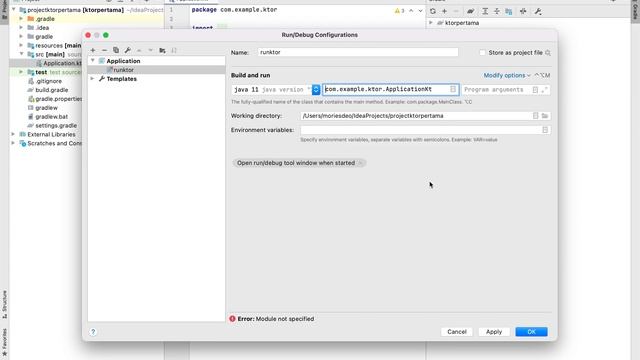
Task: Click the Apply button
Action: (494, 332)
